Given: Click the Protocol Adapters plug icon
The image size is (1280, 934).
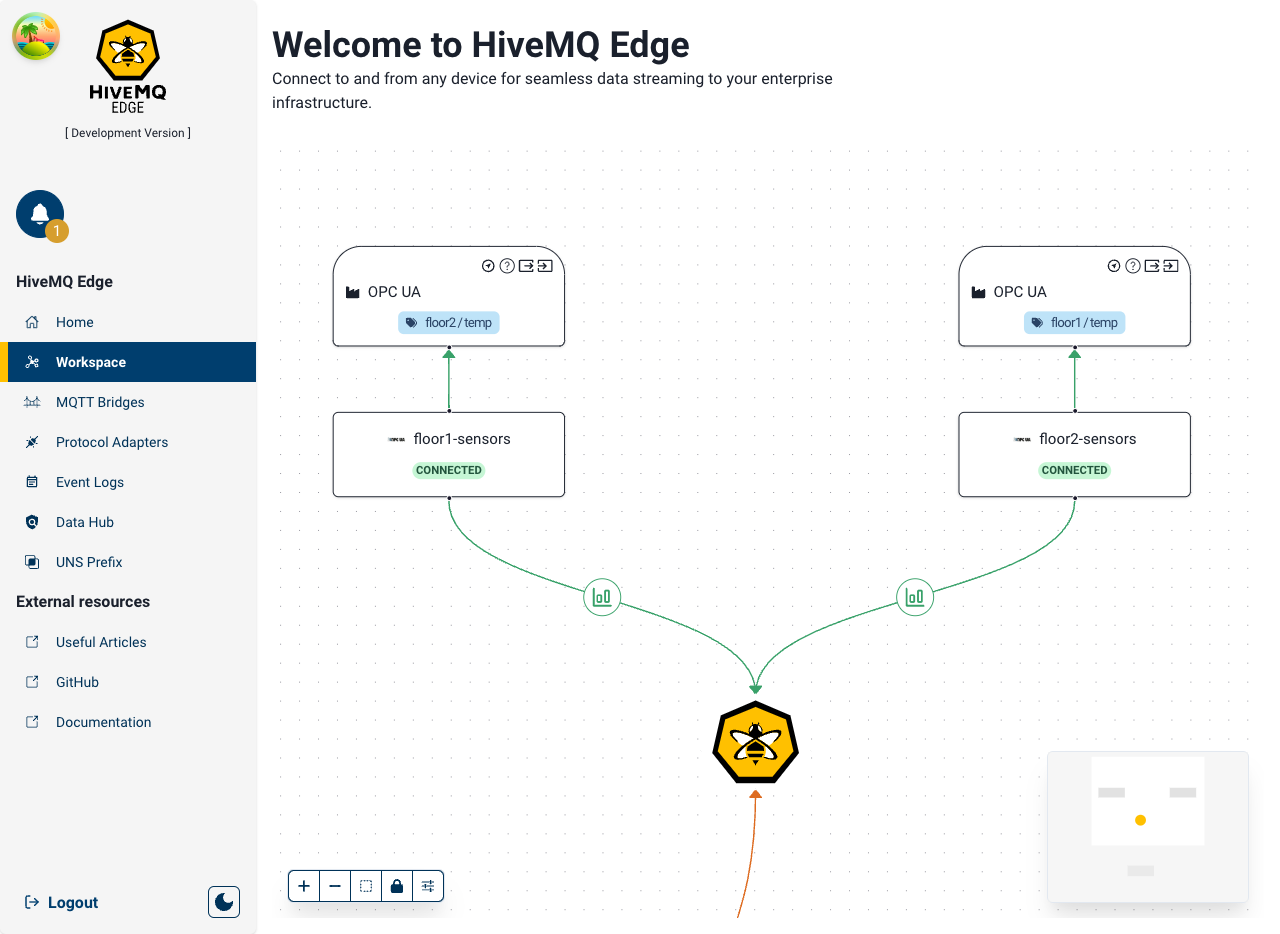Looking at the screenshot, I should pos(32,442).
